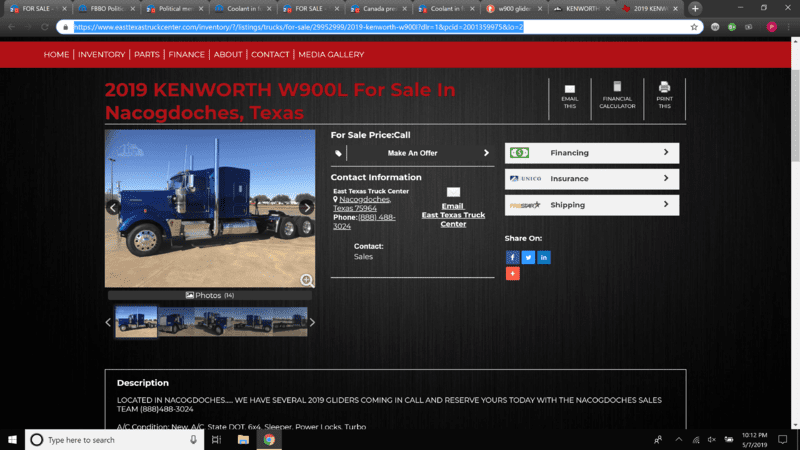Select the fourth truck thumbnail
800x450 pixels.
pyautogui.click(x=253, y=322)
